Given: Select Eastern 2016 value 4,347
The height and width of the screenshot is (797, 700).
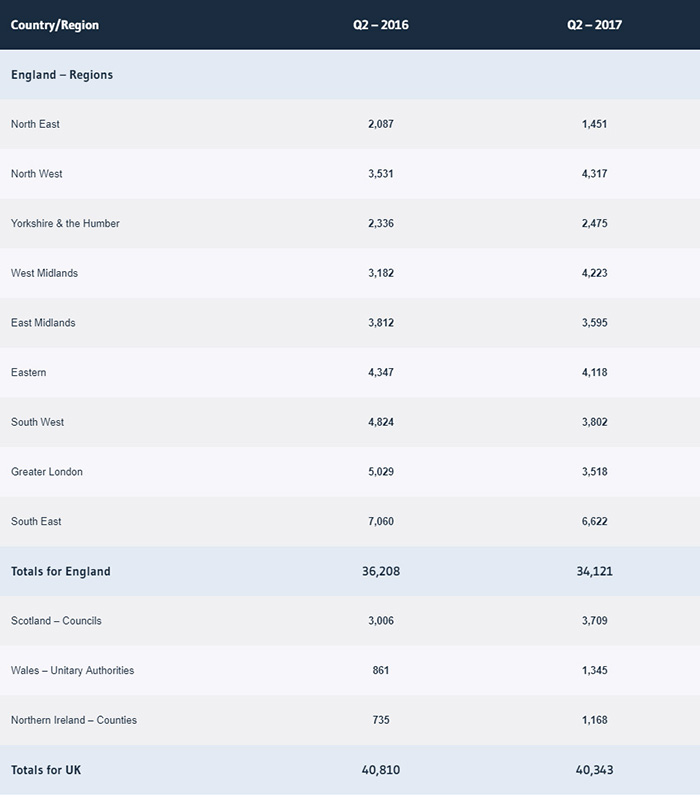Looking at the screenshot, I should pos(381,372).
